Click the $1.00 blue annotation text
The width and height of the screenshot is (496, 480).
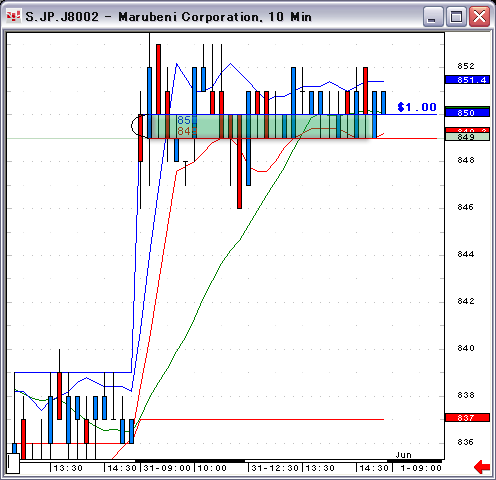pyautogui.click(x=417, y=107)
